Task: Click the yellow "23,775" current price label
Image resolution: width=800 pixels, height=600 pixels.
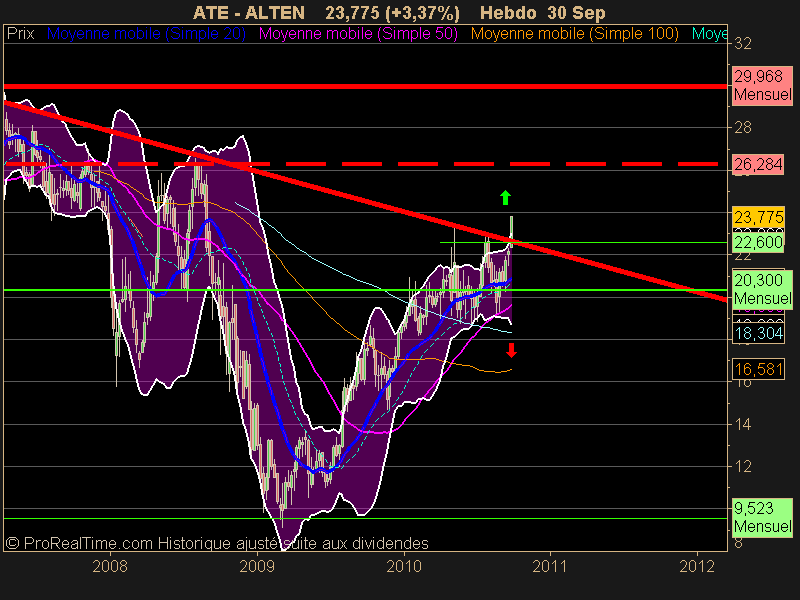Action: click(x=758, y=217)
